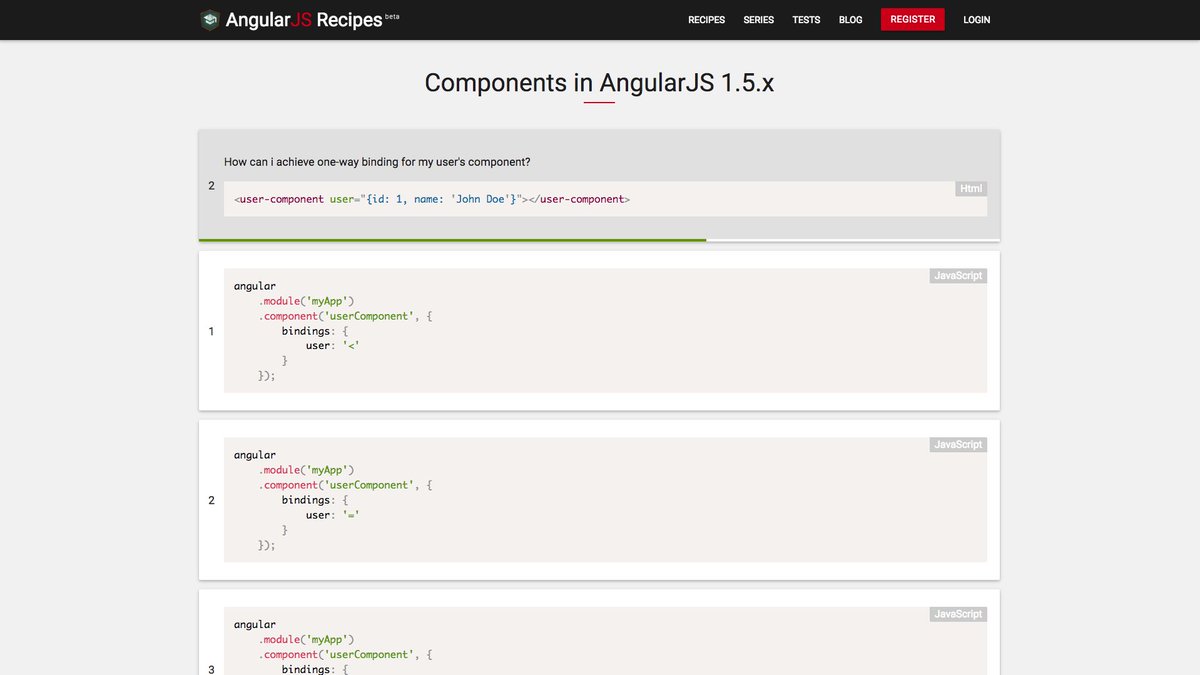Click JavaScript badge on answer 2
Viewport: 1200px width, 675px height.
[958, 445]
